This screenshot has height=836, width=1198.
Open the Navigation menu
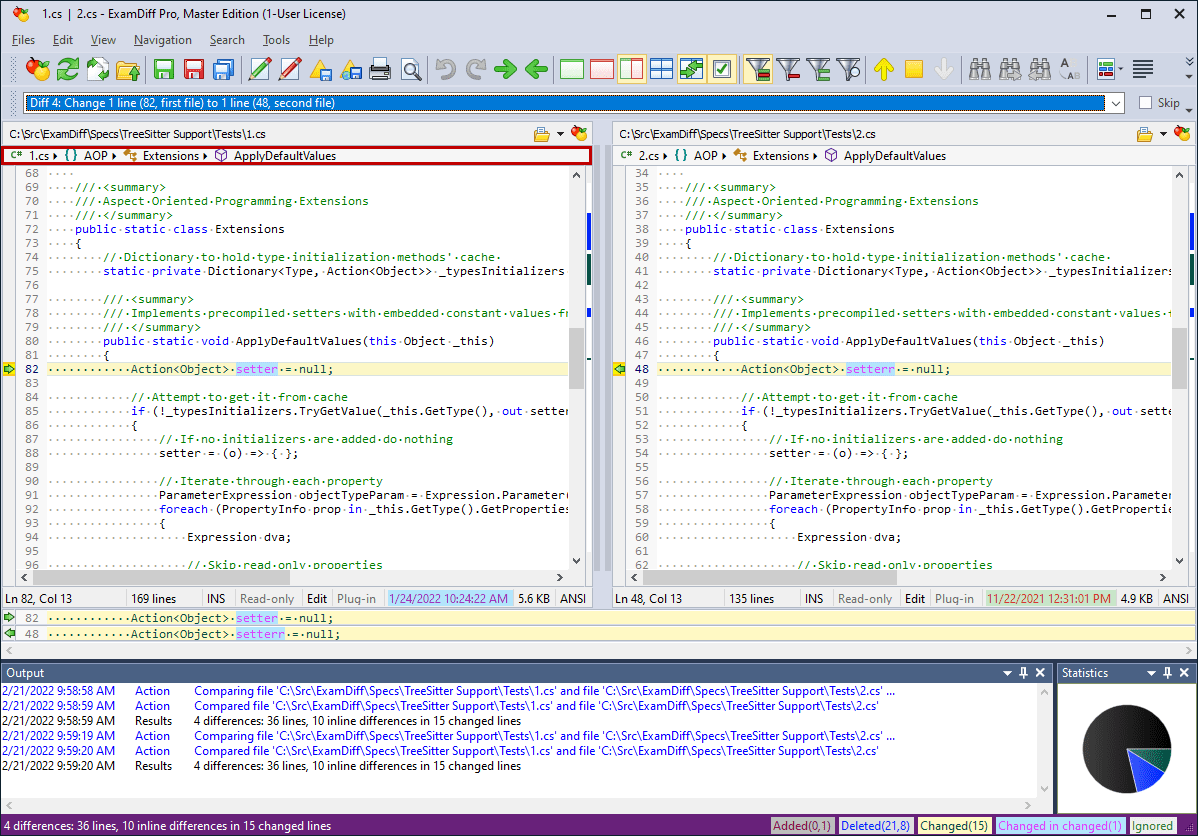point(162,40)
